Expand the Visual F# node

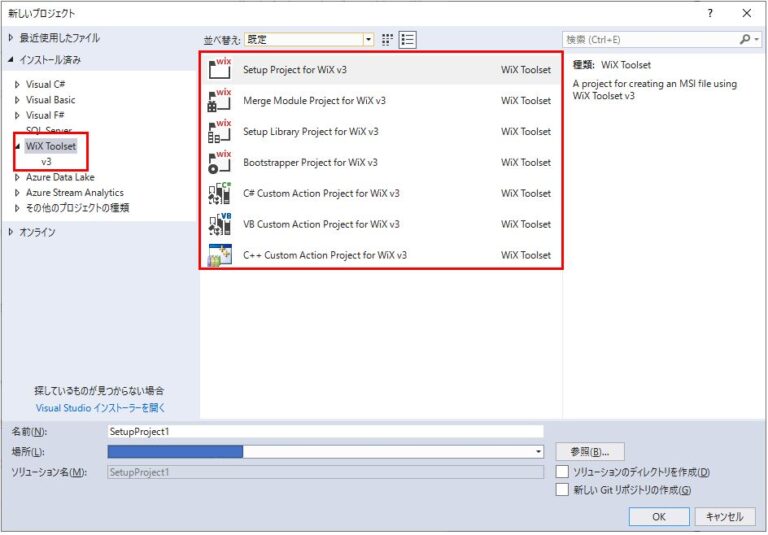(17, 116)
